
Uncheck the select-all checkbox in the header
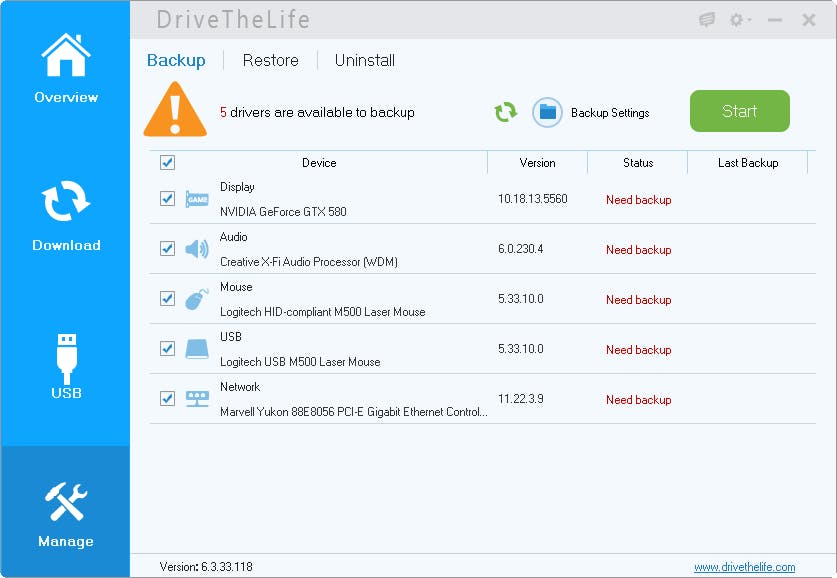click(x=166, y=163)
